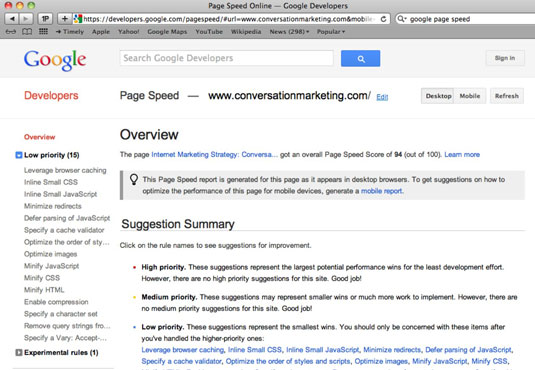Image resolution: width=535 pixels, height=370 pixels.
Task: Click the Search Google Developers field
Action: [227, 58]
